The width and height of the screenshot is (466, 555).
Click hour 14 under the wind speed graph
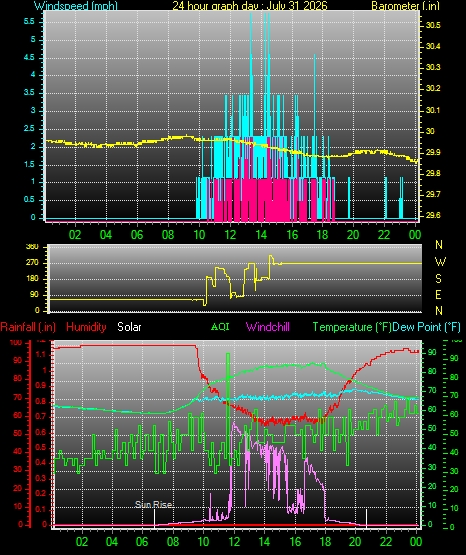(x=261, y=234)
